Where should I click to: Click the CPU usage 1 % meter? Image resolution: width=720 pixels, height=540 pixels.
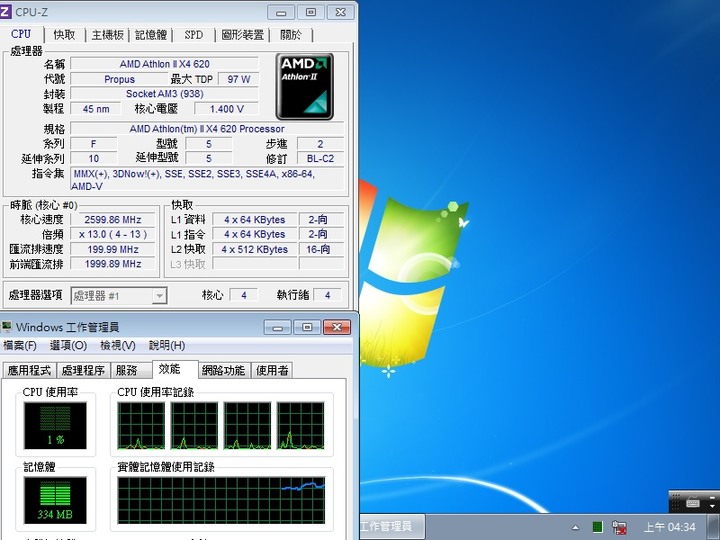pyautogui.click(x=55, y=426)
